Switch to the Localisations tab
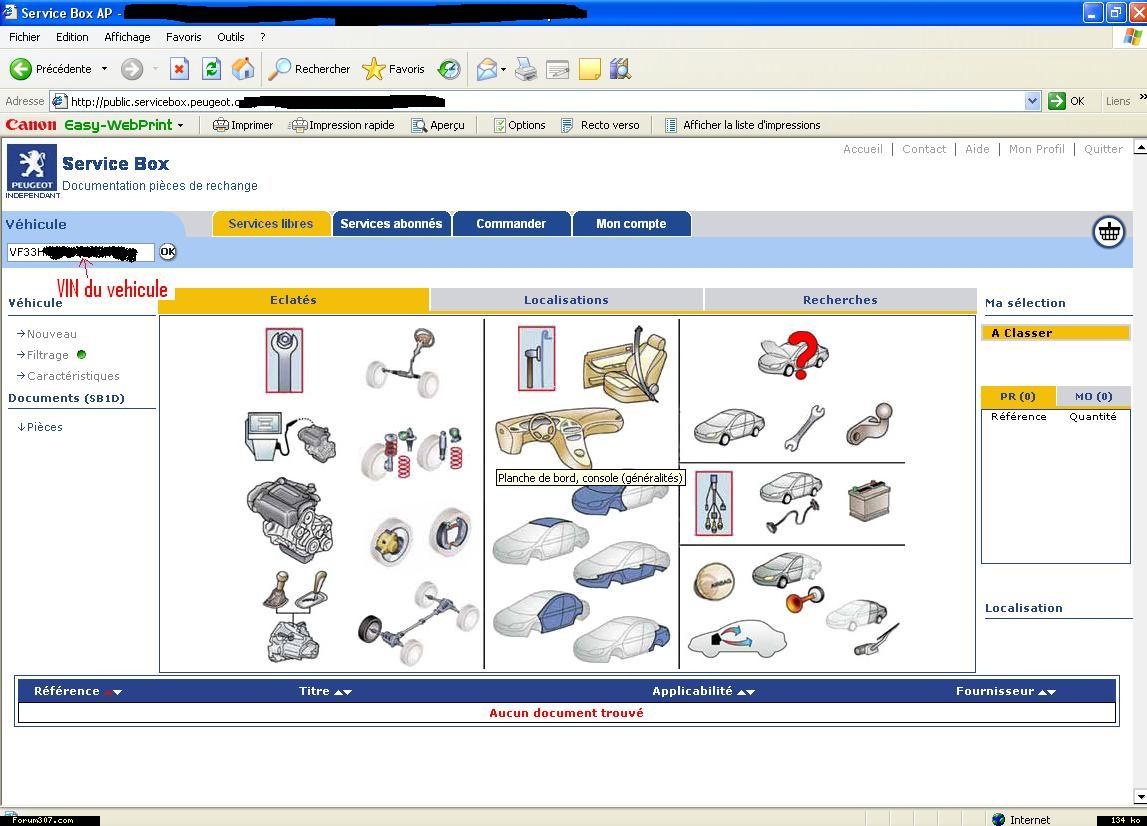Viewport: 1147px width, 826px height. [x=566, y=299]
